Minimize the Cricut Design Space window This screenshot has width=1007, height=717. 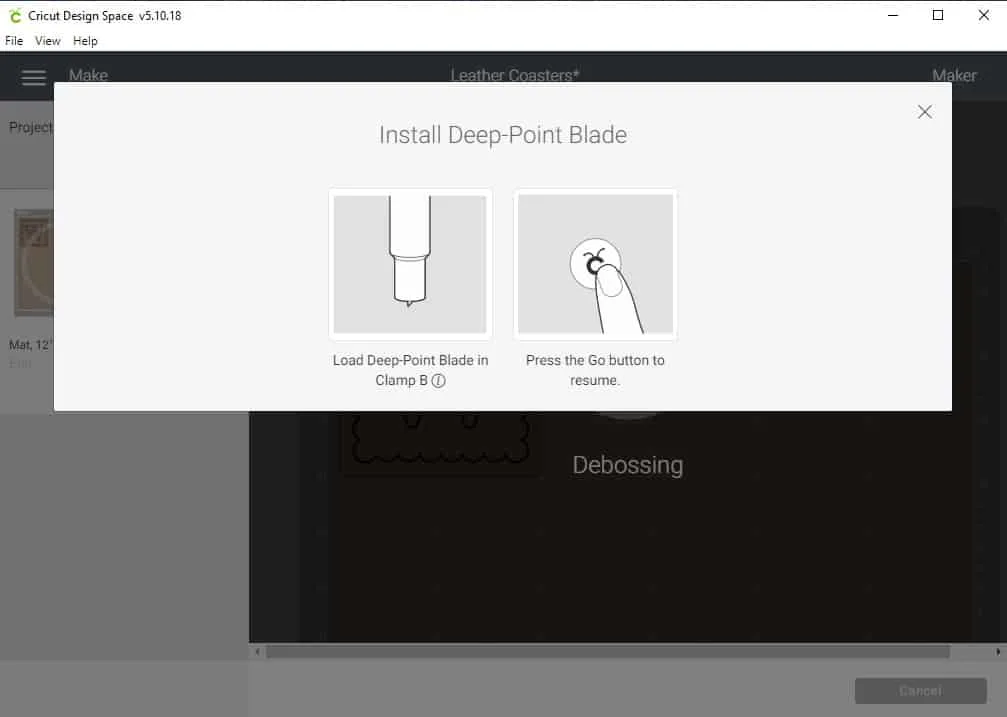tap(893, 15)
